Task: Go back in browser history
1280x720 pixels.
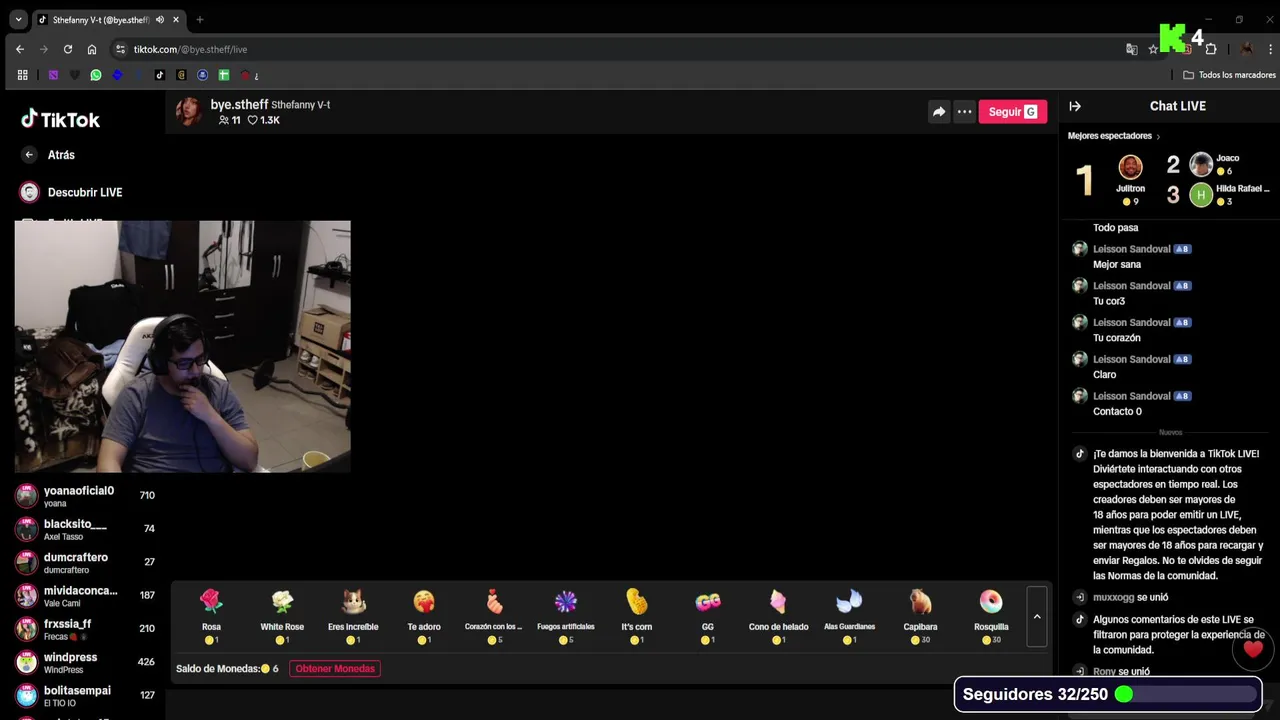Action: pos(20,49)
